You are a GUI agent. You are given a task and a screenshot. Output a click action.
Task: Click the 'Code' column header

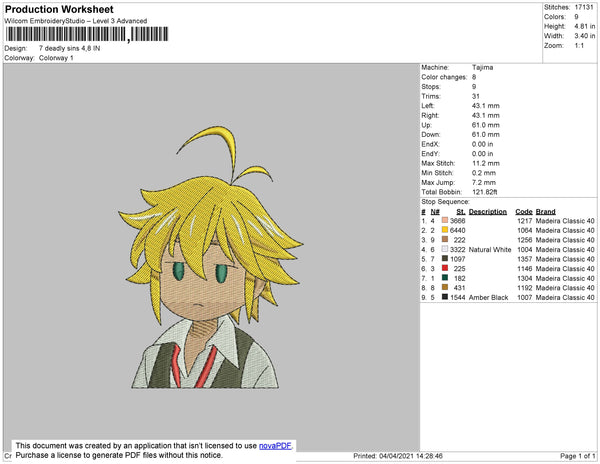click(x=524, y=212)
